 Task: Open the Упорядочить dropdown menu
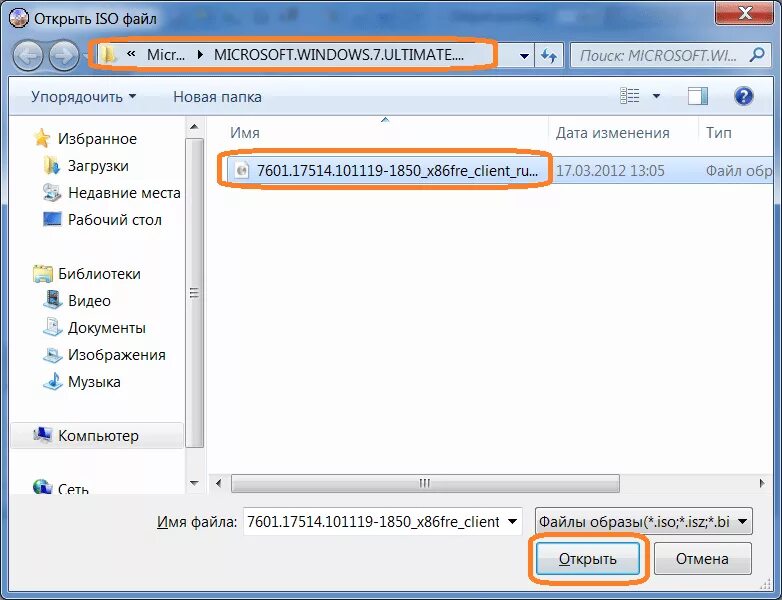tap(83, 96)
